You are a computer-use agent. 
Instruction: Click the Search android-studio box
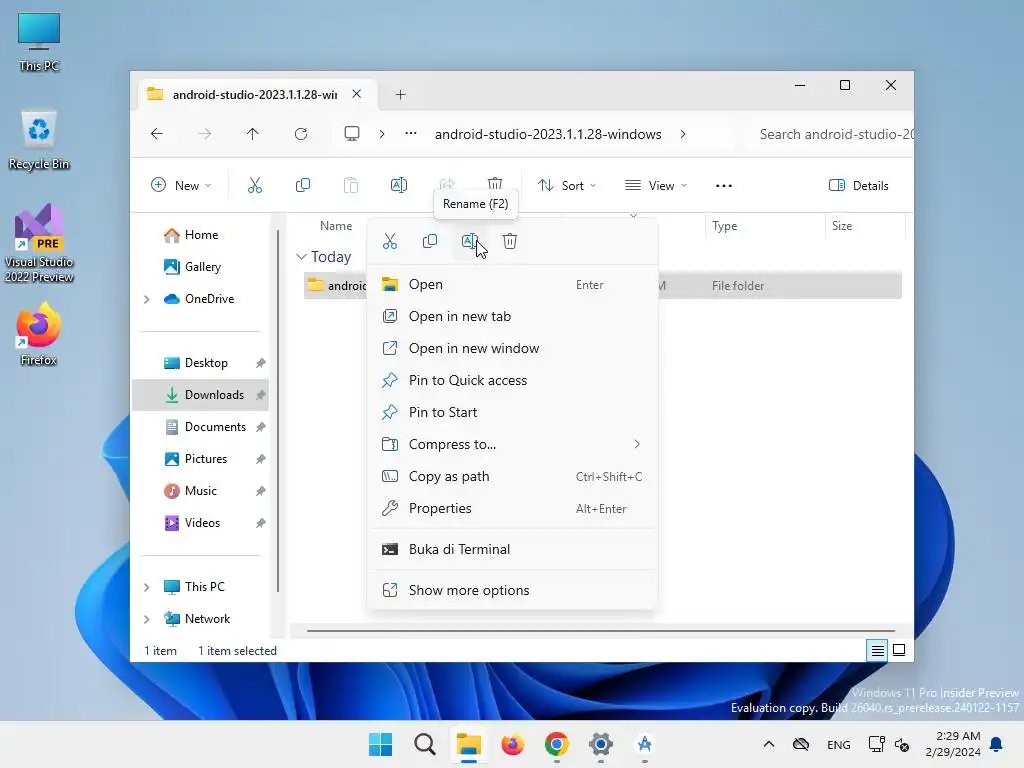(829, 134)
